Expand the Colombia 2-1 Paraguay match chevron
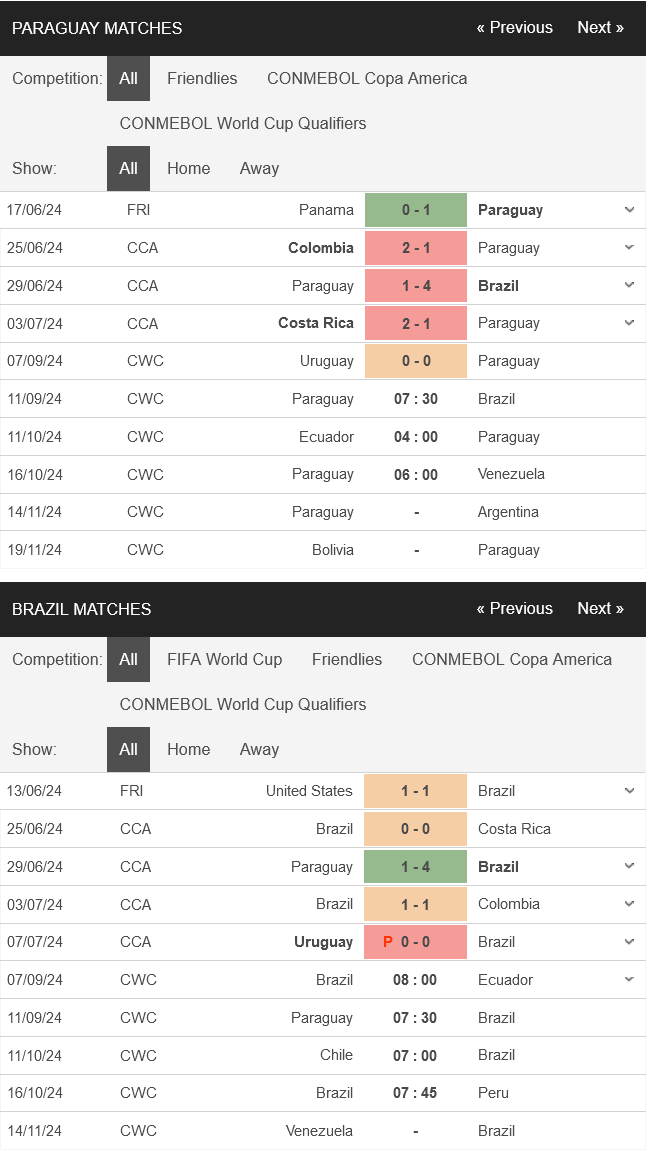 tap(629, 247)
